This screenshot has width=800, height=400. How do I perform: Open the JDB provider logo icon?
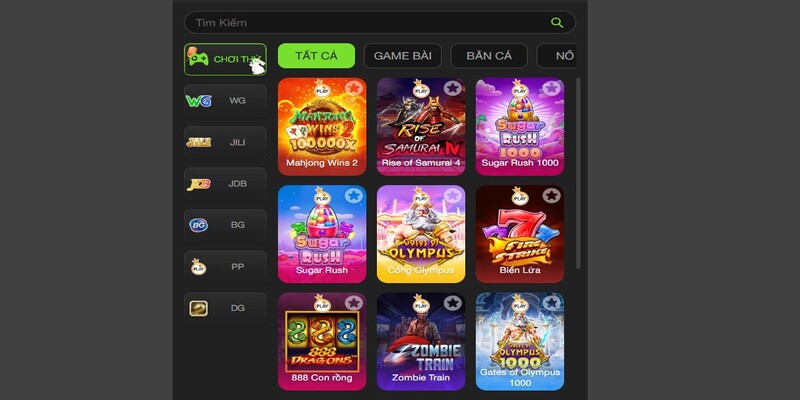coord(198,184)
